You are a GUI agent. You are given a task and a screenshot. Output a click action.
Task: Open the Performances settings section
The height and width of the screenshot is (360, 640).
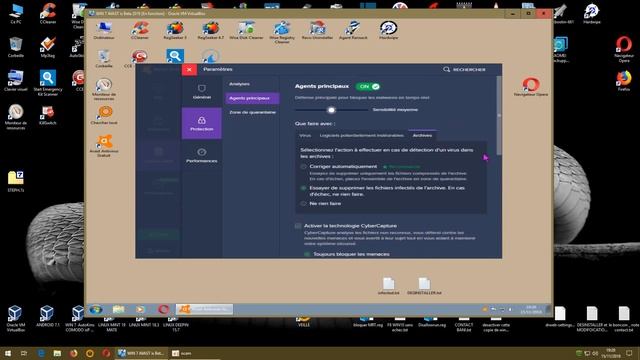coord(202,156)
